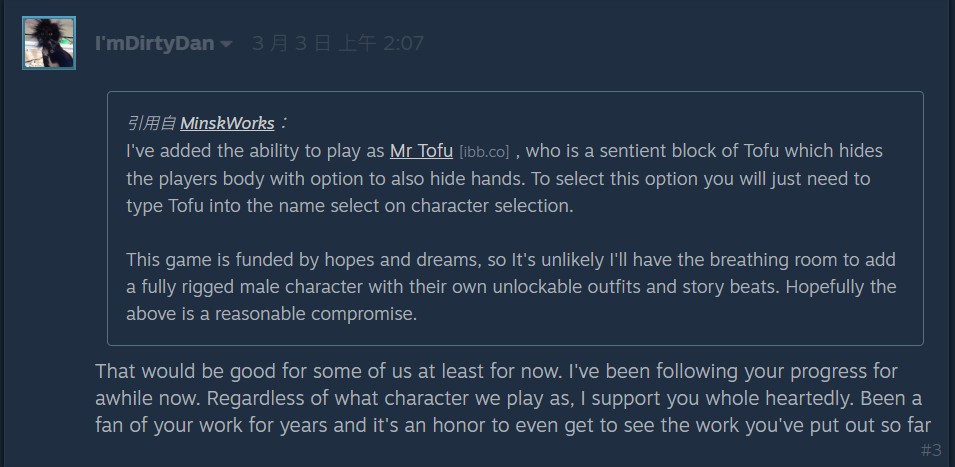Follow the Mr Tofu hyperlink
Viewport: 955px width, 467px height.
pyautogui.click(x=421, y=151)
